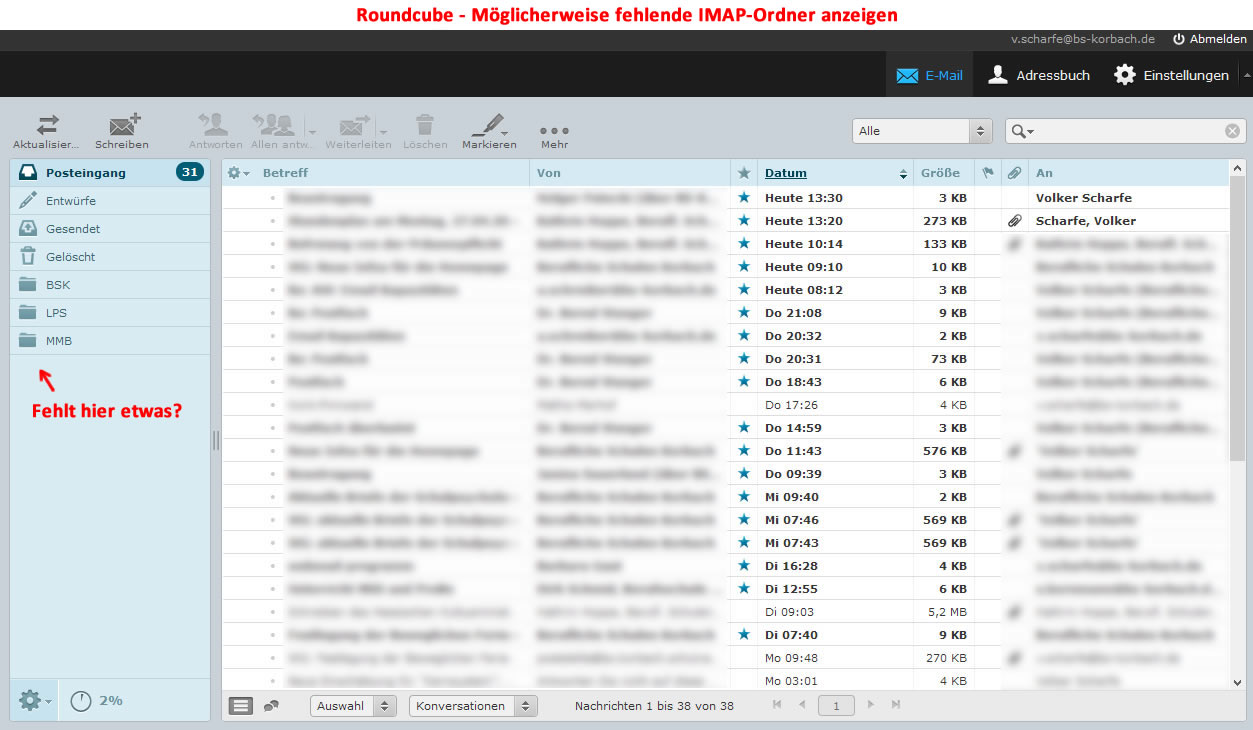Image resolution: width=1253 pixels, height=730 pixels.
Task: Toggle star on Di 07:40 message
Action: tap(743, 635)
